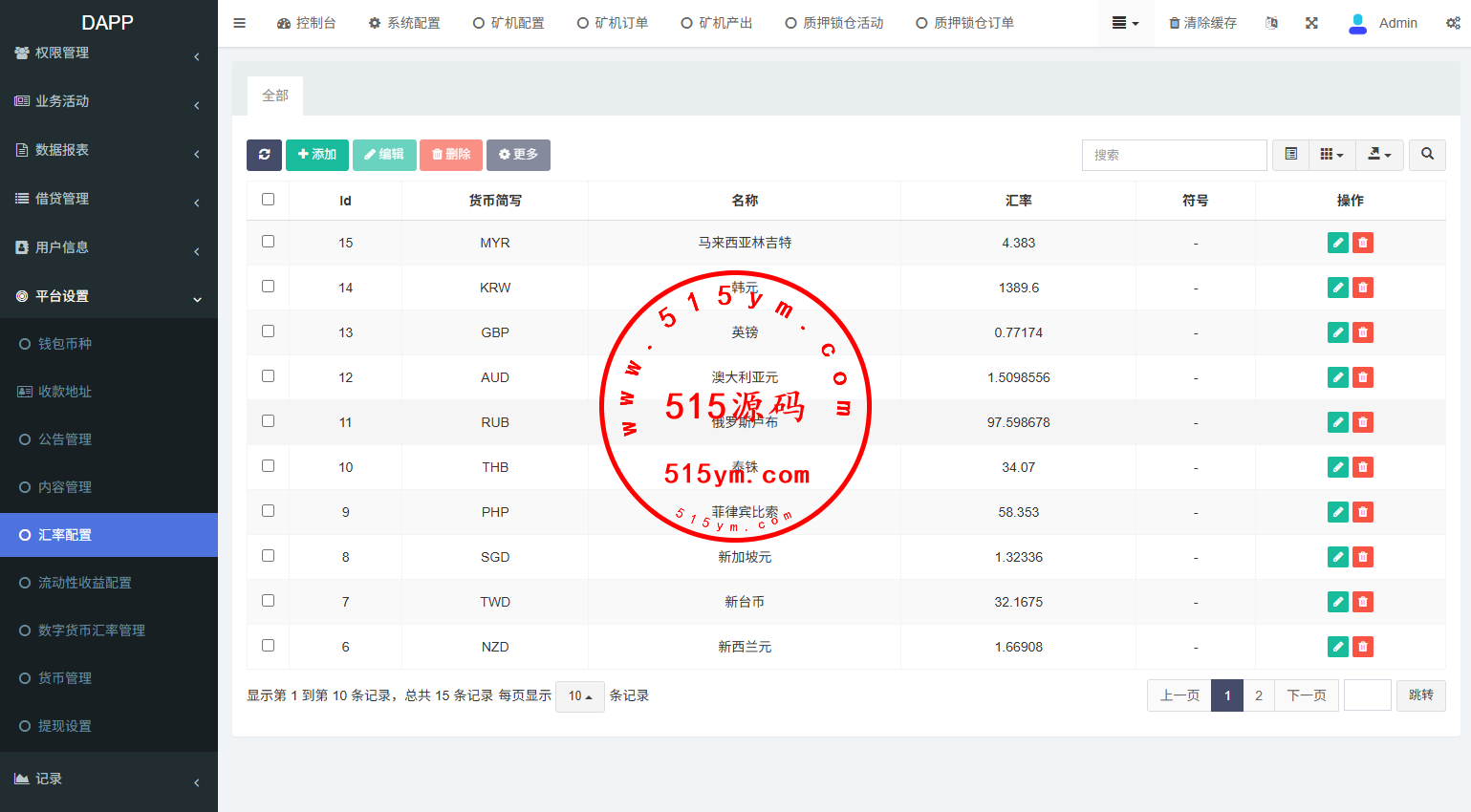The image size is (1471, 812).
Task: Expand the 权限管理 sidebar menu
Action: point(108,53)
